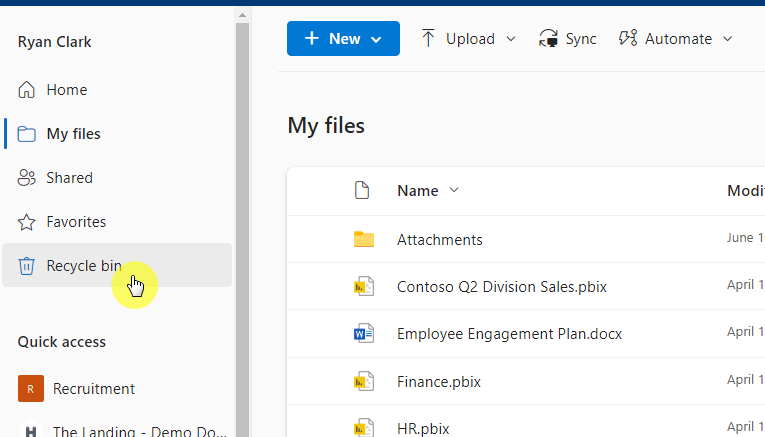Click the Ryan Clark name heading

(x=55, y=42)
